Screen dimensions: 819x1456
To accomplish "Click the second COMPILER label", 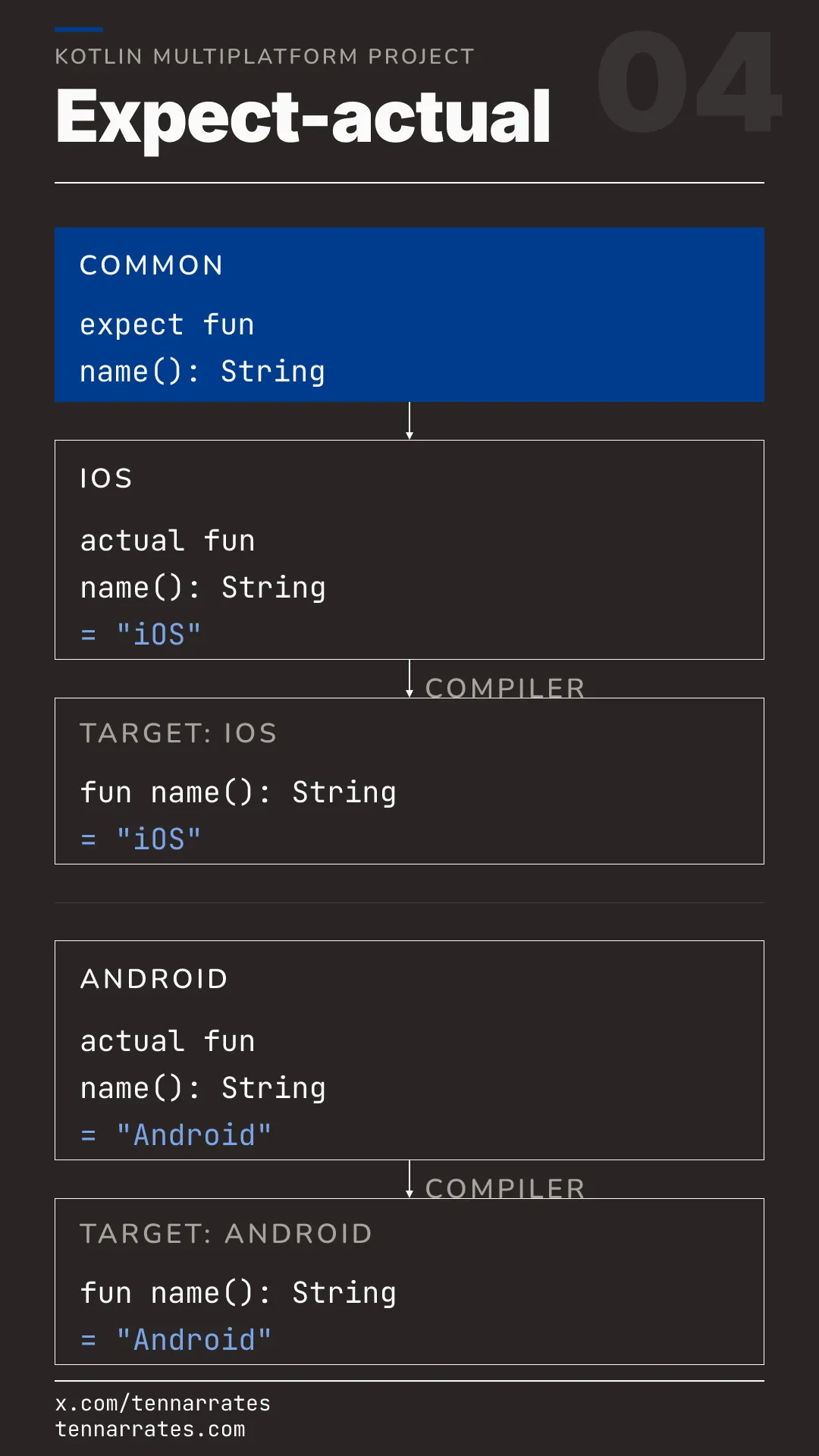I will (505, 1188).
